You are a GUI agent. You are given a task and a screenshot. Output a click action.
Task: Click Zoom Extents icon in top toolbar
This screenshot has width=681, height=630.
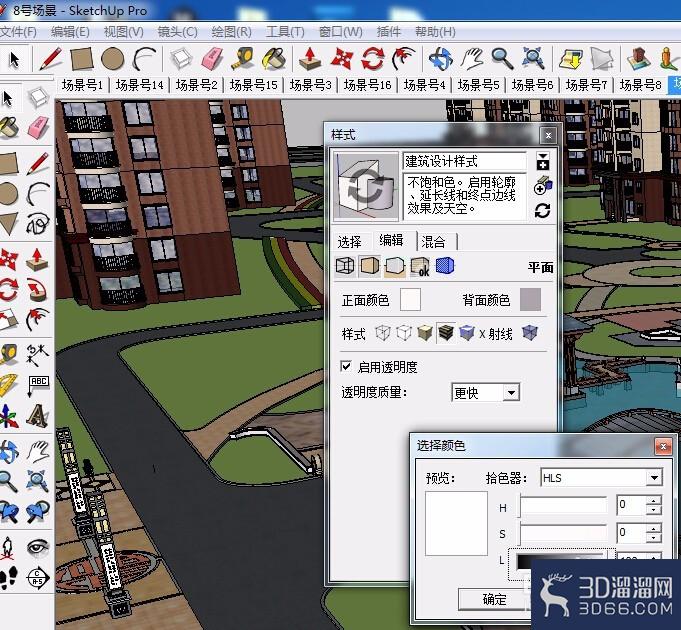click(x=533, y=59)
